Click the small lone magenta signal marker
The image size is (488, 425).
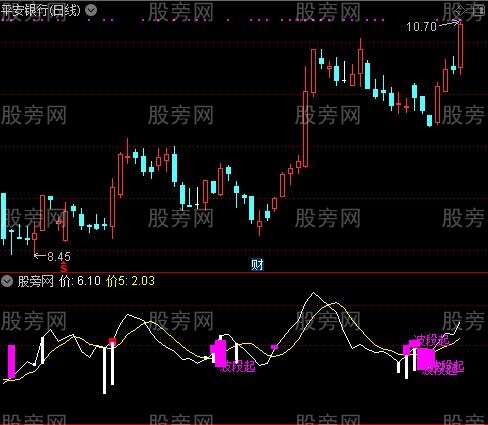274,347
